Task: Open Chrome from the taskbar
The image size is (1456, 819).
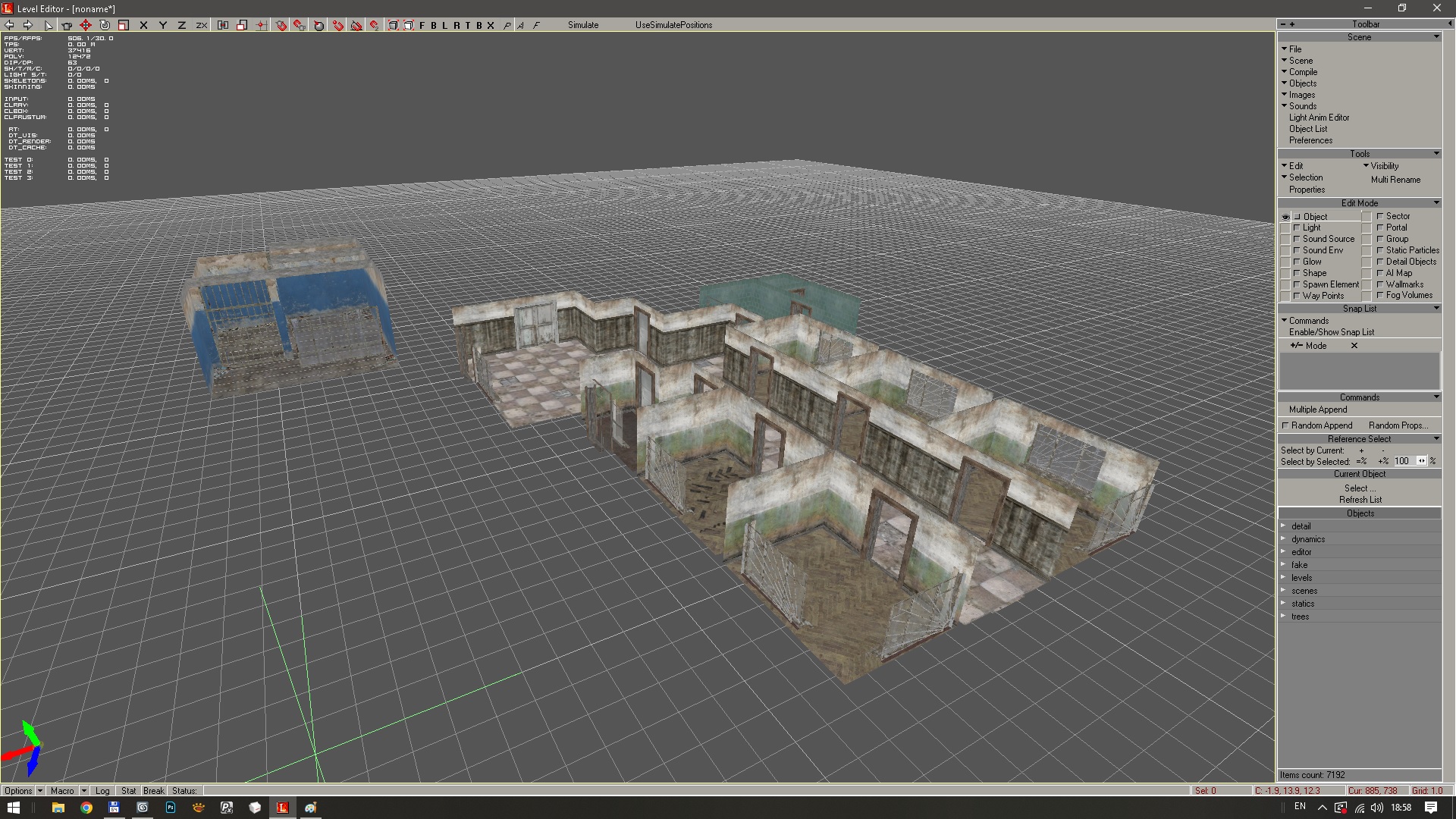Action: click(x=86, y=808)
